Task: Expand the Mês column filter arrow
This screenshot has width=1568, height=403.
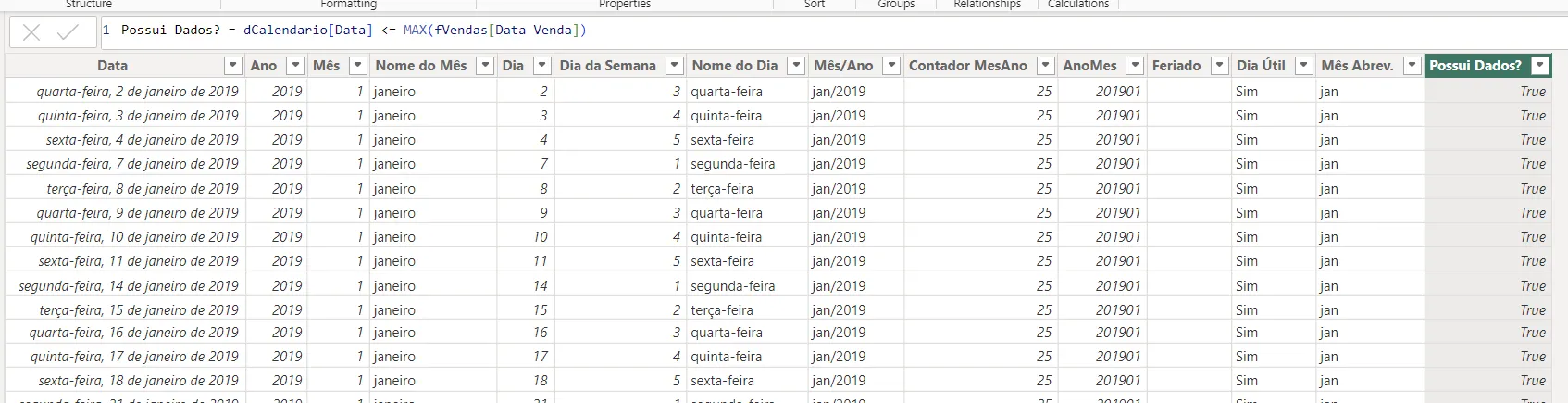Action: click(x=358, y=66)
